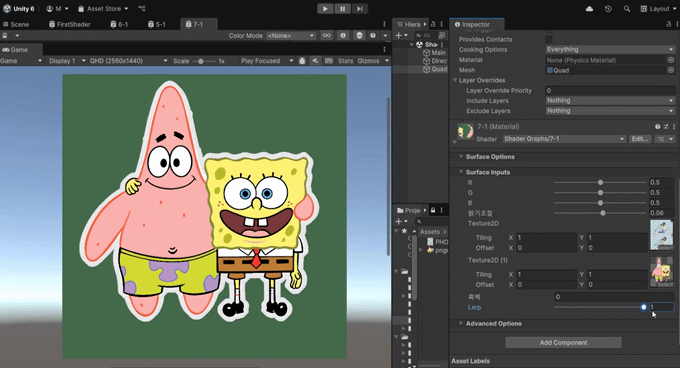This screenshot has width=680, height=368.
Task: Toggle the Gizmos button in Game view
Action: coord(368,61)
